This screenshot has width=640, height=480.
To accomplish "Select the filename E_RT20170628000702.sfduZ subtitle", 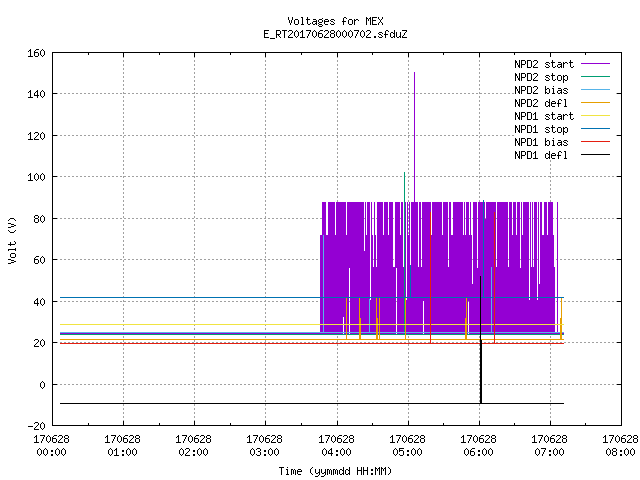I will coord(335,34).
